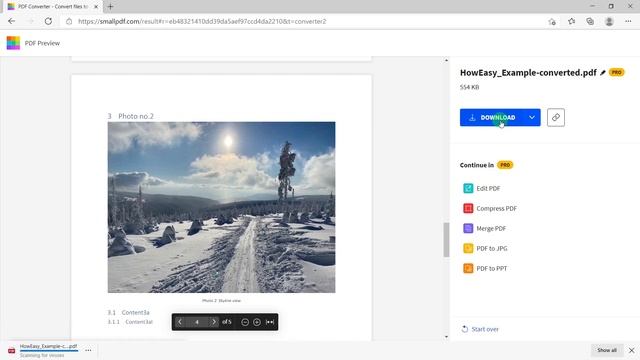Click the PDF to PPT tool icon
Viewport: 640px width, 360px height.
(468, 268)
